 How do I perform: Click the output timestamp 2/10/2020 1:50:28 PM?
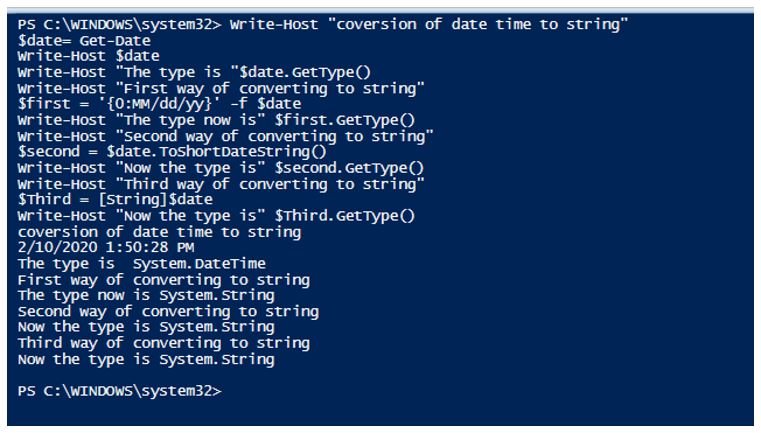(x=106, y=247)
